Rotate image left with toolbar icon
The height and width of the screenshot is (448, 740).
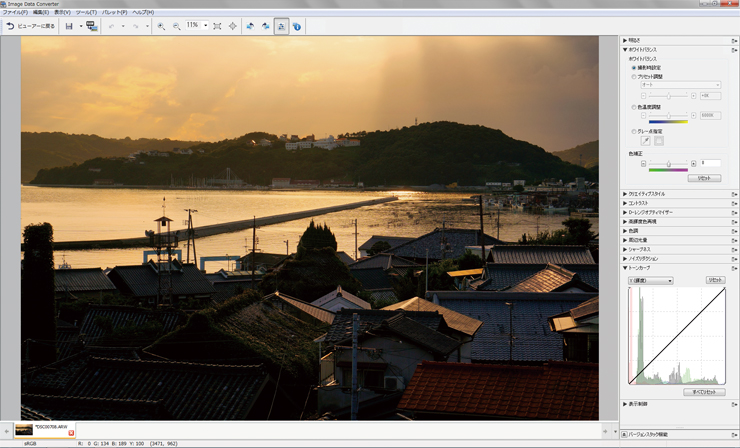click(250, 26)
